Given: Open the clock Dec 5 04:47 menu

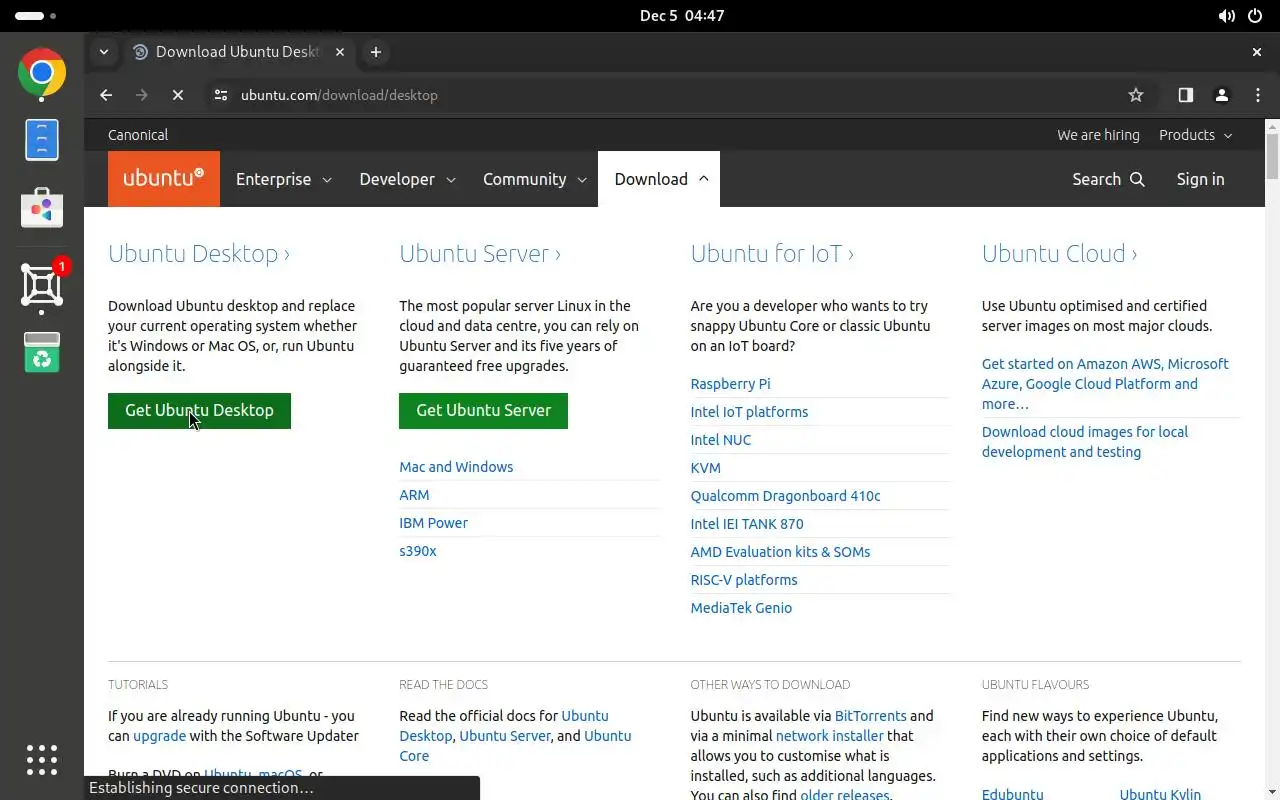Looking at the screenshot, I should [682, 16].
